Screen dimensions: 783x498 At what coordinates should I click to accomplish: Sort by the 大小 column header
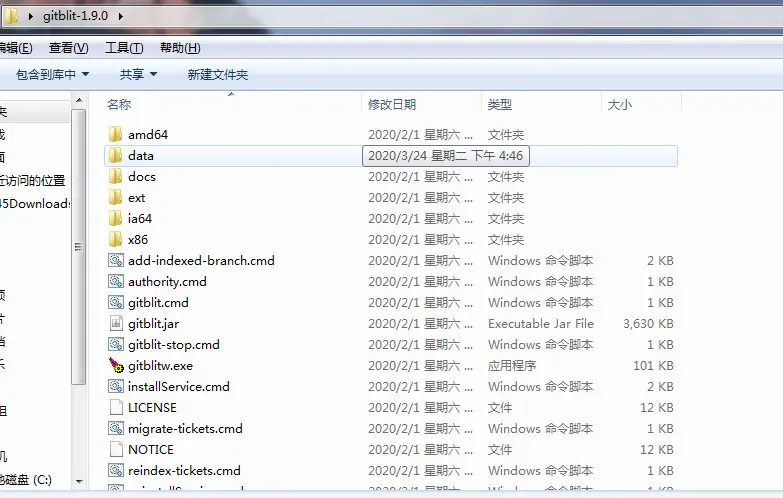coord(620,104)
